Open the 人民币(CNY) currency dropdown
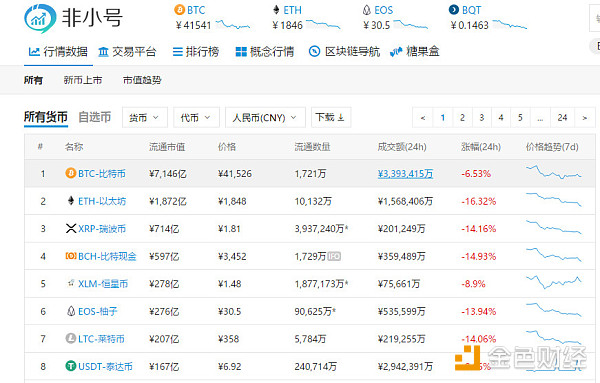 coord(266,117)
